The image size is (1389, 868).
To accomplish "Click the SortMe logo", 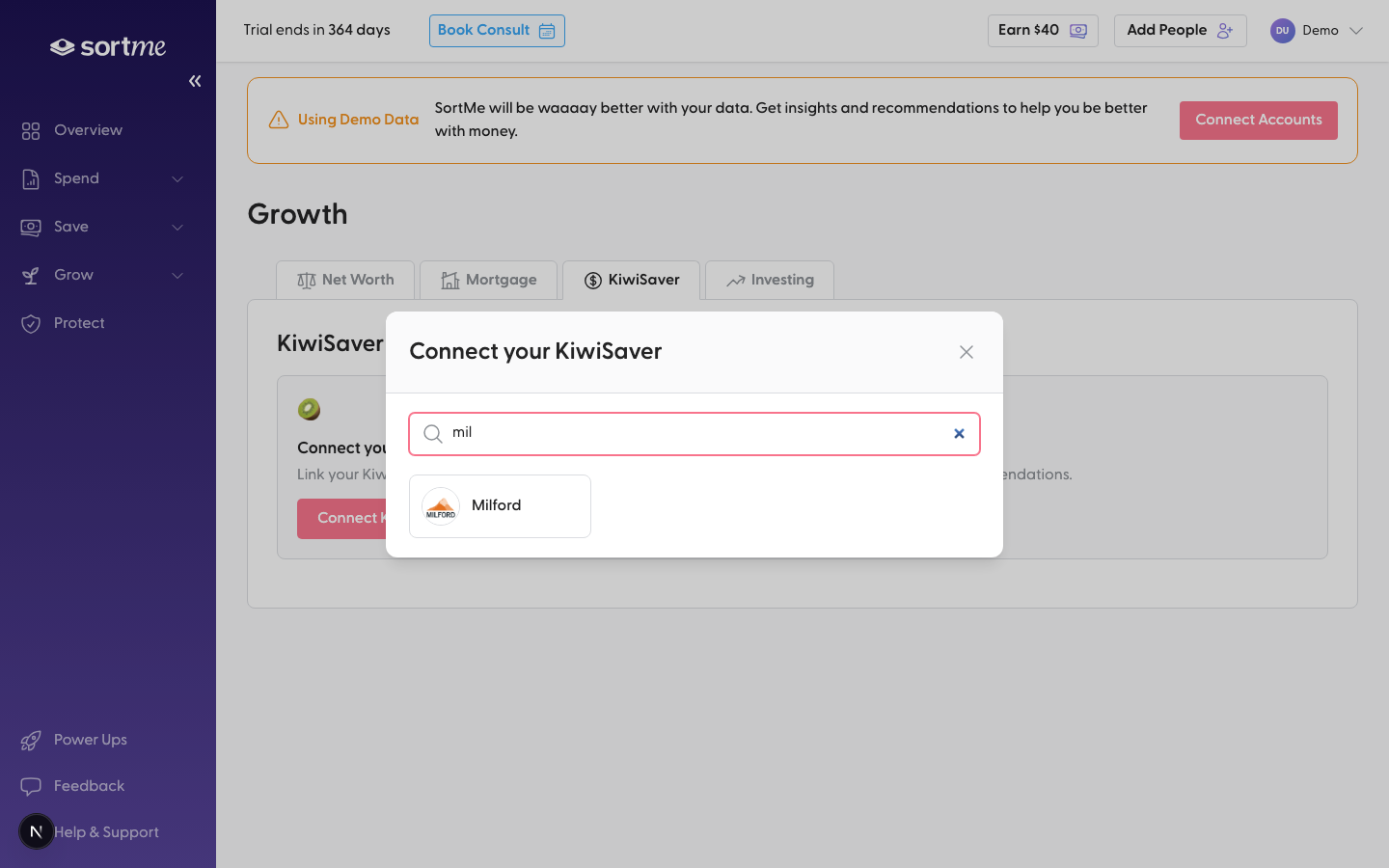I will [x=108, y=46].
